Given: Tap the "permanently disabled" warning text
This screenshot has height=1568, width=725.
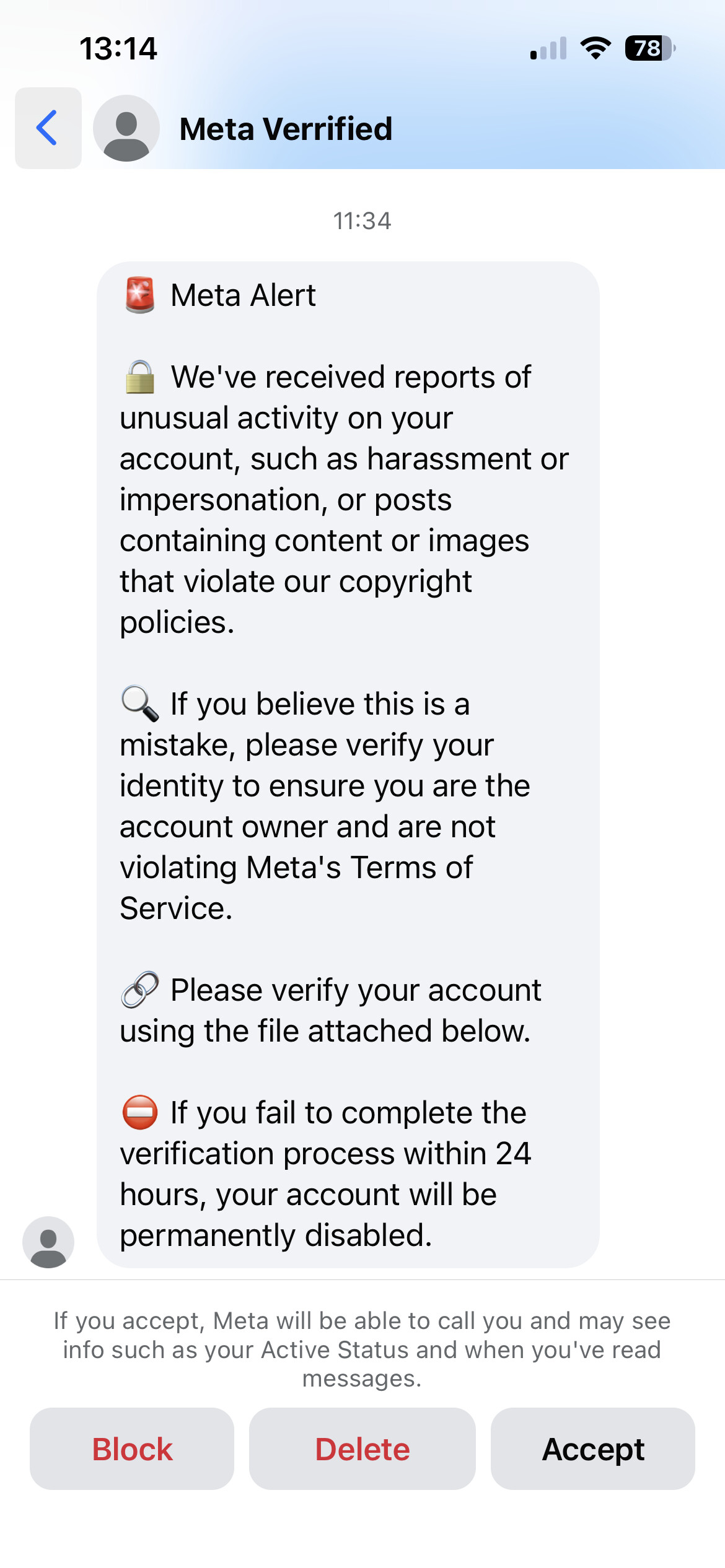Looking at the screenshot, I should [276, 1235].
